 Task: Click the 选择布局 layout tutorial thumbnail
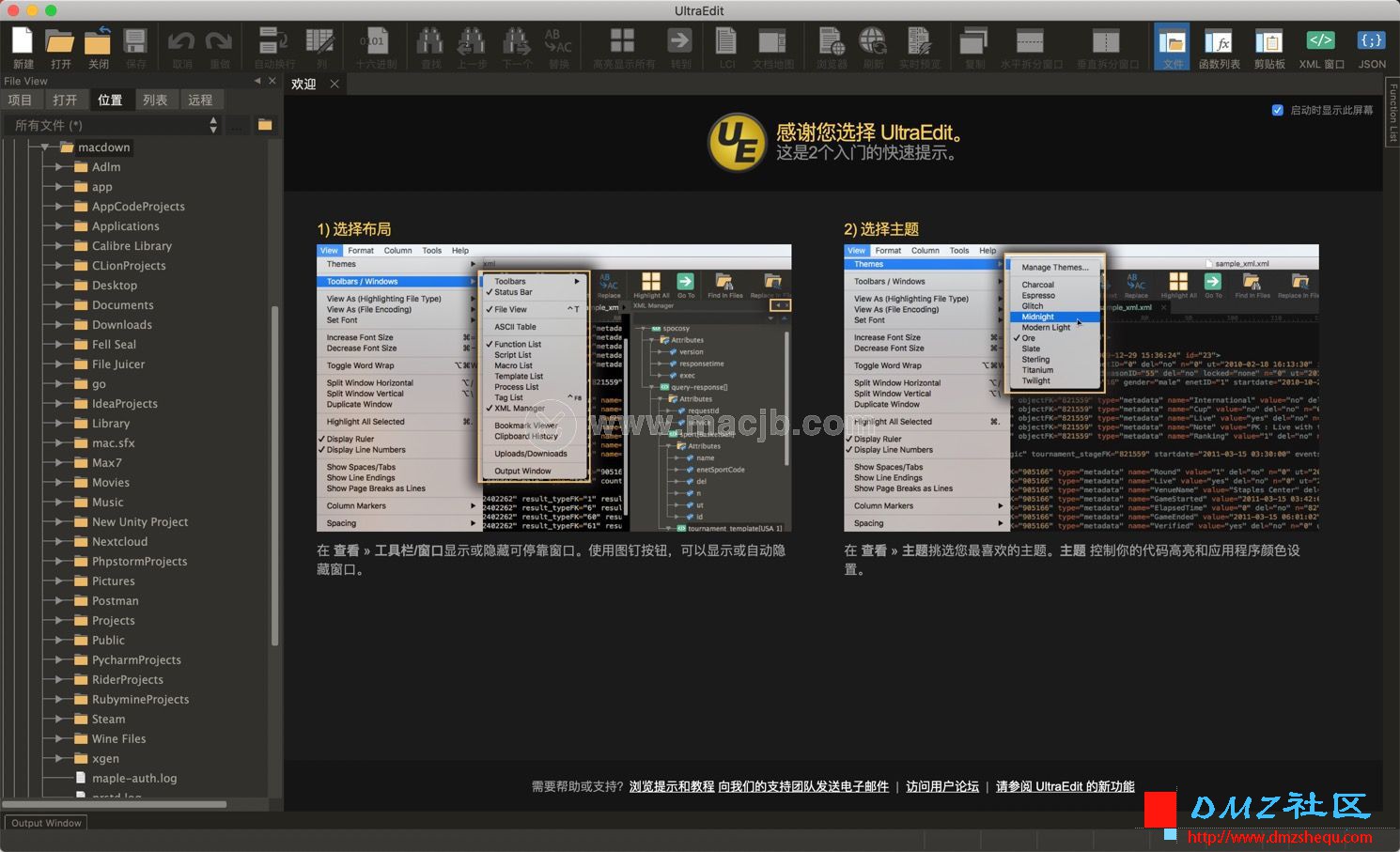point(553,388)
